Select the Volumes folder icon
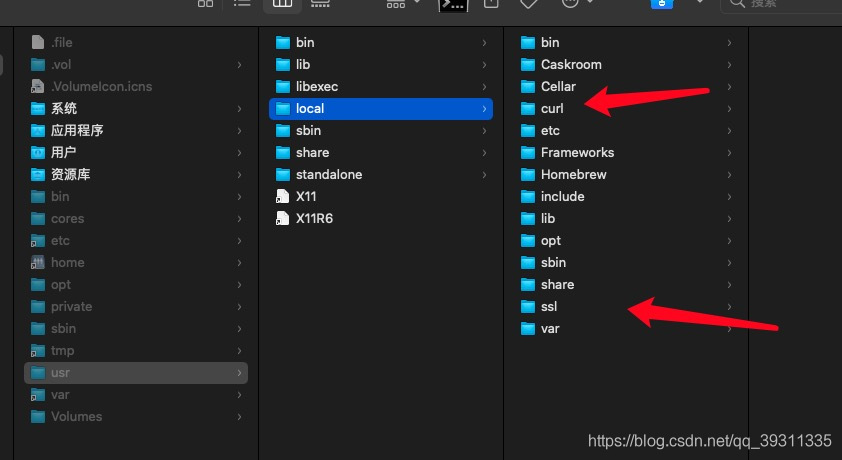 point(39,416)
